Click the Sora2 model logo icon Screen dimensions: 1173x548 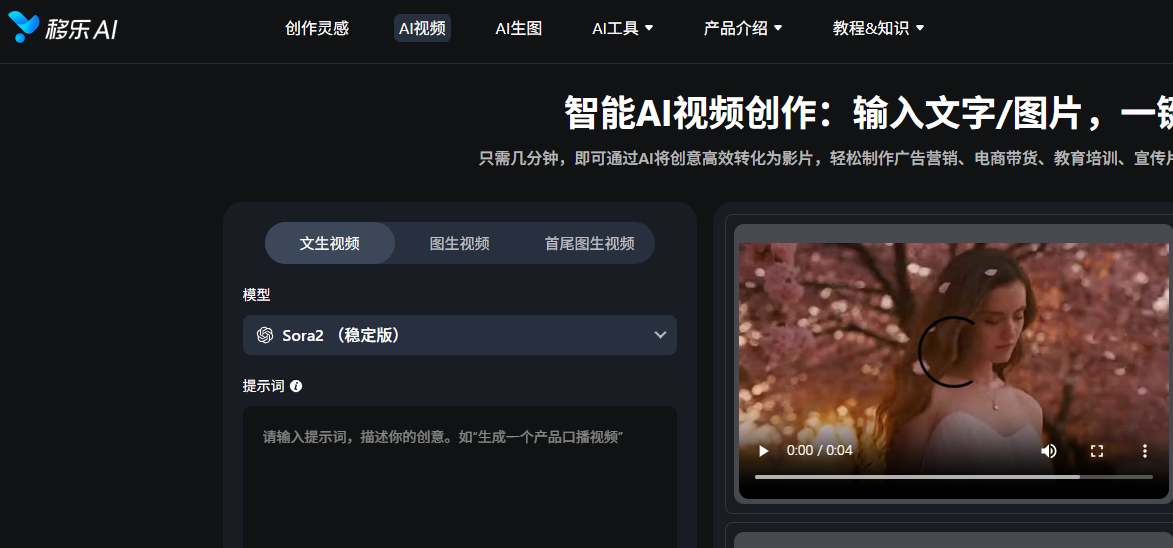pyautogui.click(x=265, y=335)
